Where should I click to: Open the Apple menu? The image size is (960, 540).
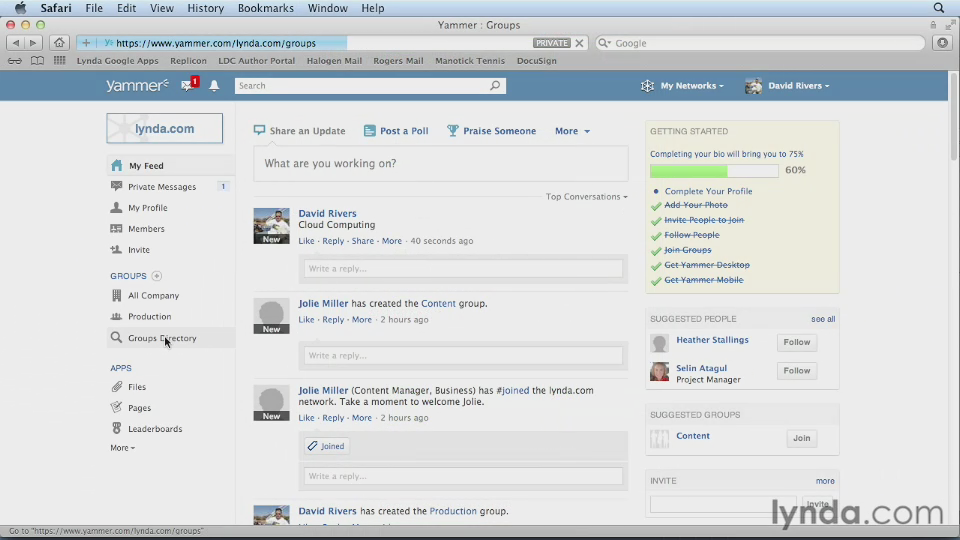coord(20,8)
